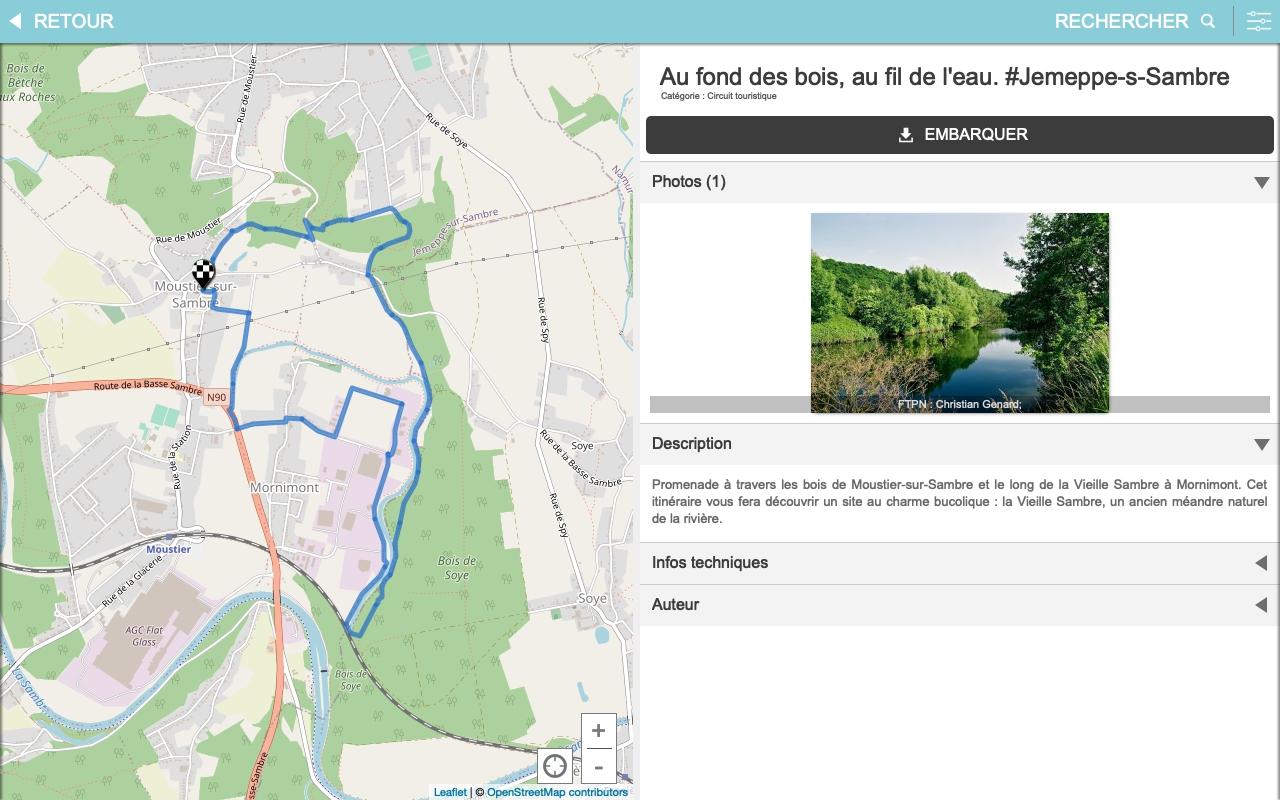Open the Auteur header
This screenshot has height=800, width=1280.
coord(960,605)
